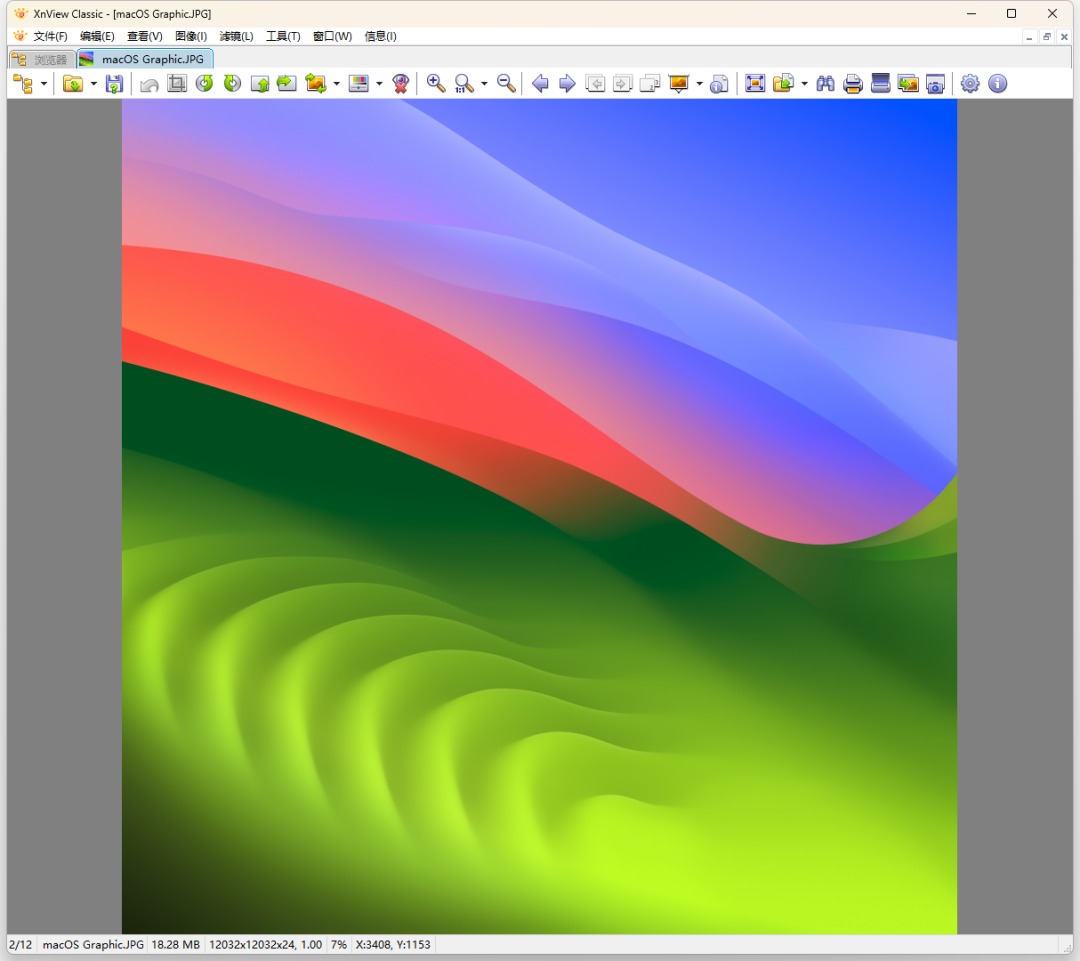Viewport: 1080px width, 961px height.
Task: Click the blue info button in toolbar
Action: (997, 84)
